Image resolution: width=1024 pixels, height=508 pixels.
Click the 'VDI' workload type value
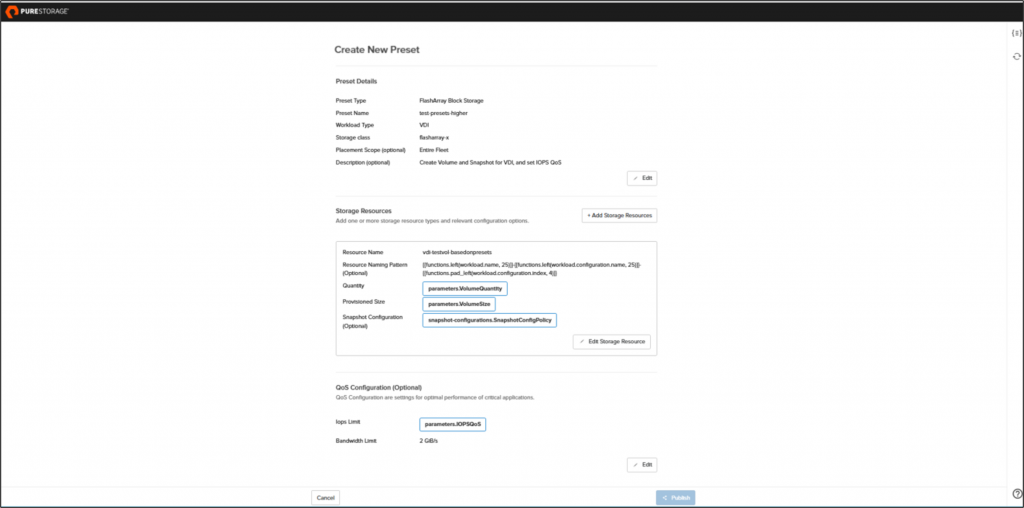click(424, 125)
